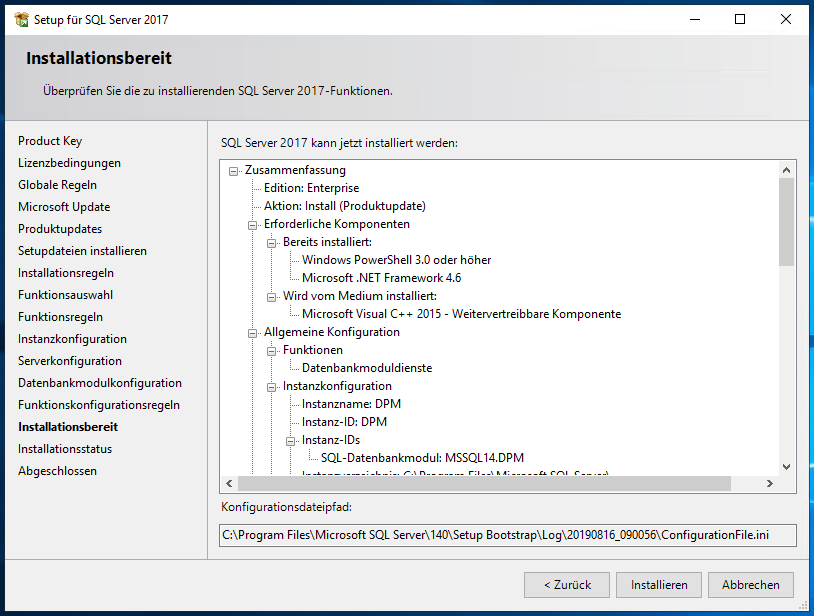The width and height of the screenshot is (814, 616).
Task: Go to the Product Key step
Action: pyautogui.click(x=50, y=141)
